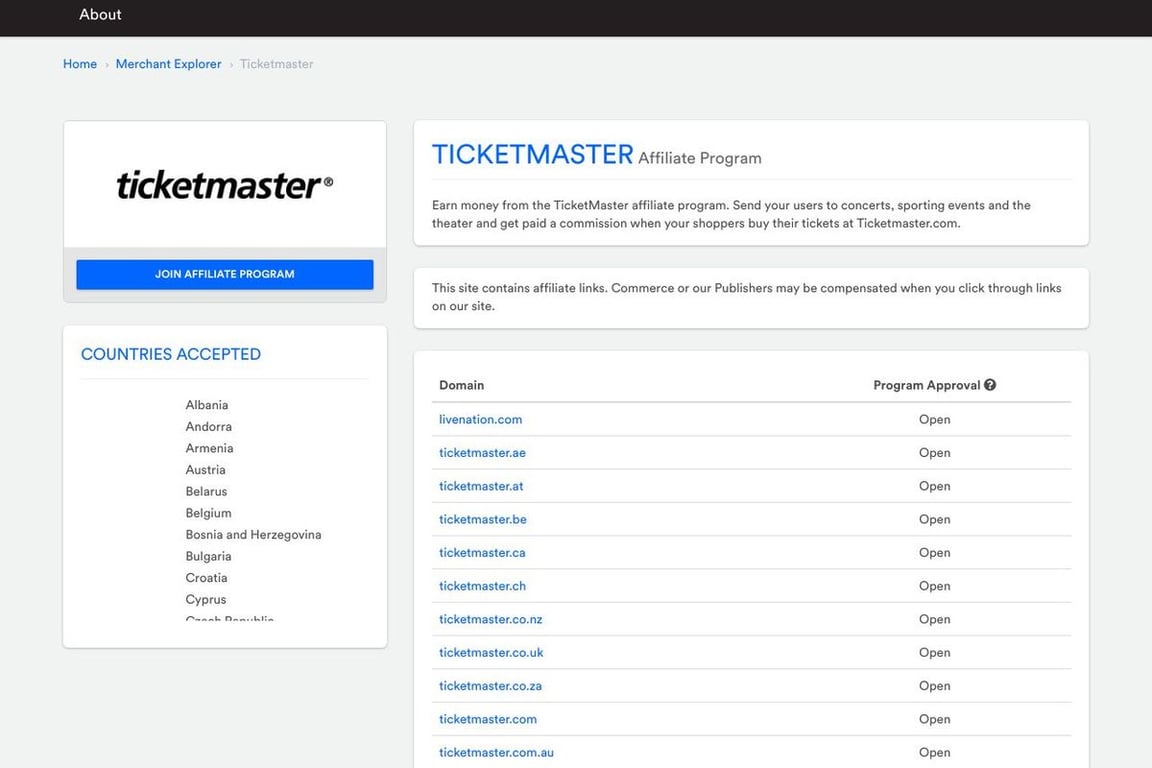This screenshot has height=768, width=1152.
Task: Go to Merchant Explorer page
Action: point(168,63)
